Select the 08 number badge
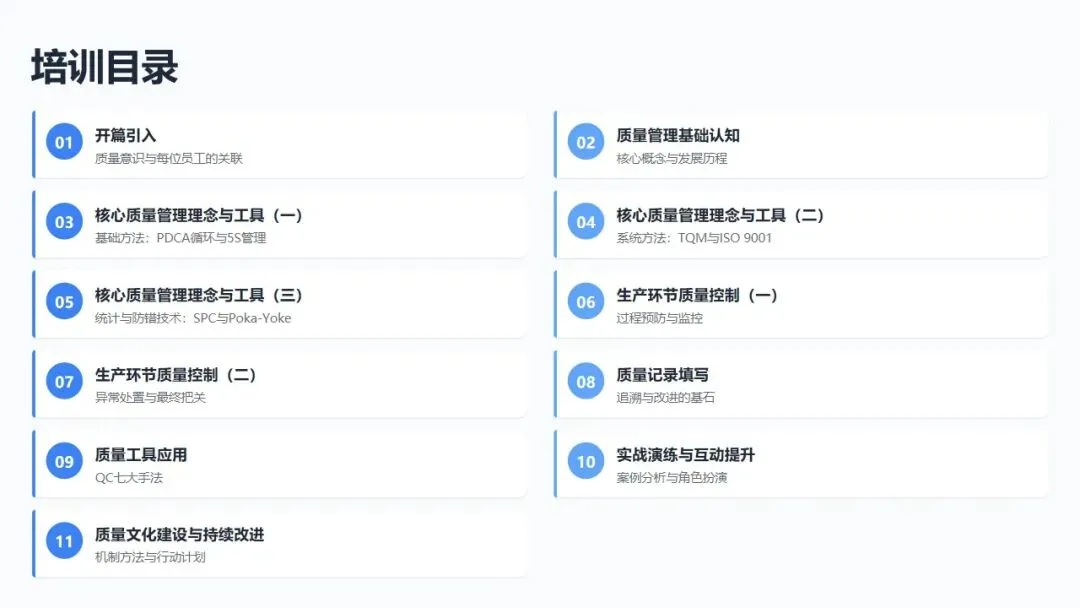 (x=585, y=381)
